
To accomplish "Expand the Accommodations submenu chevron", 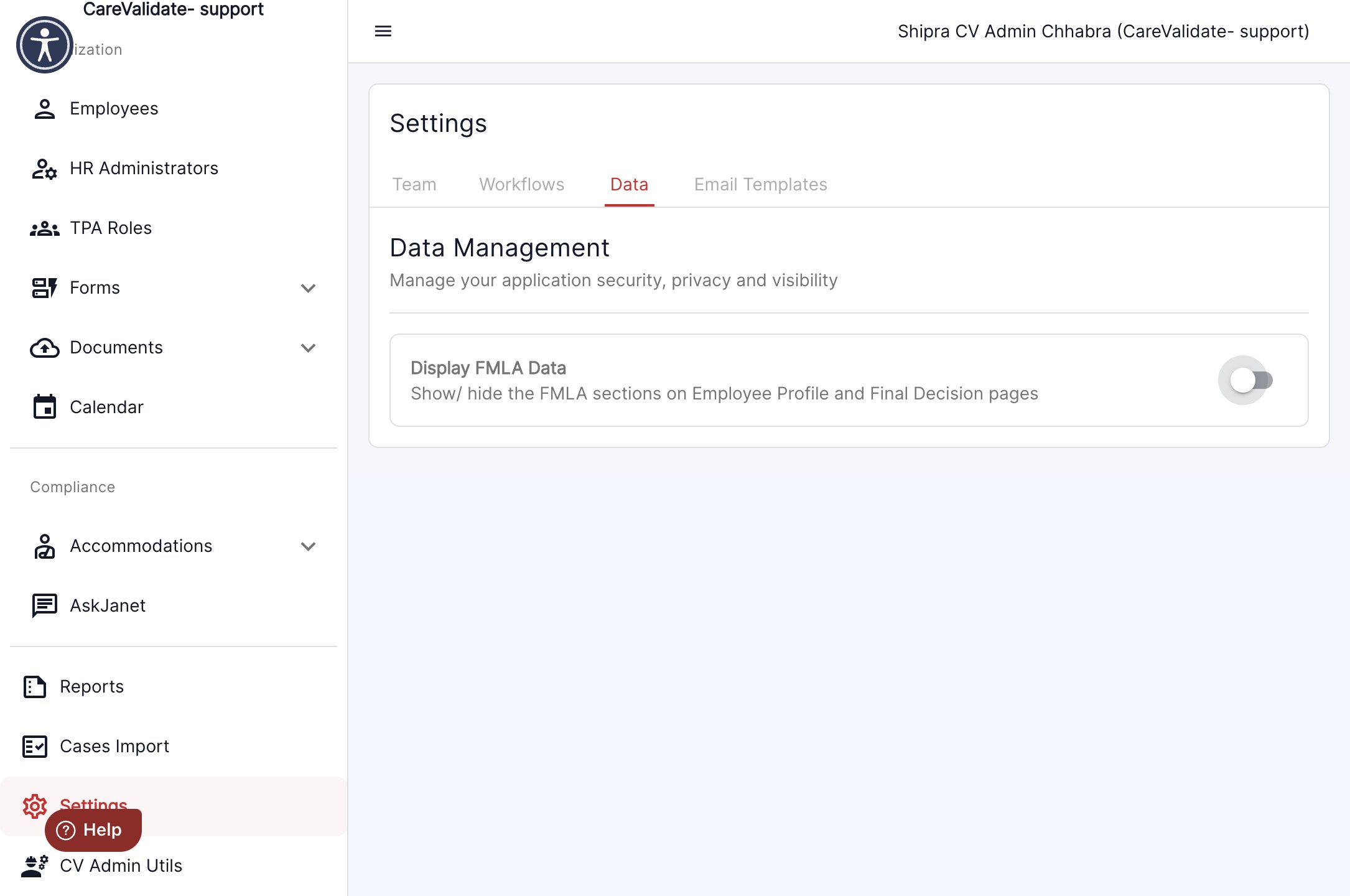I will point(309,546).
